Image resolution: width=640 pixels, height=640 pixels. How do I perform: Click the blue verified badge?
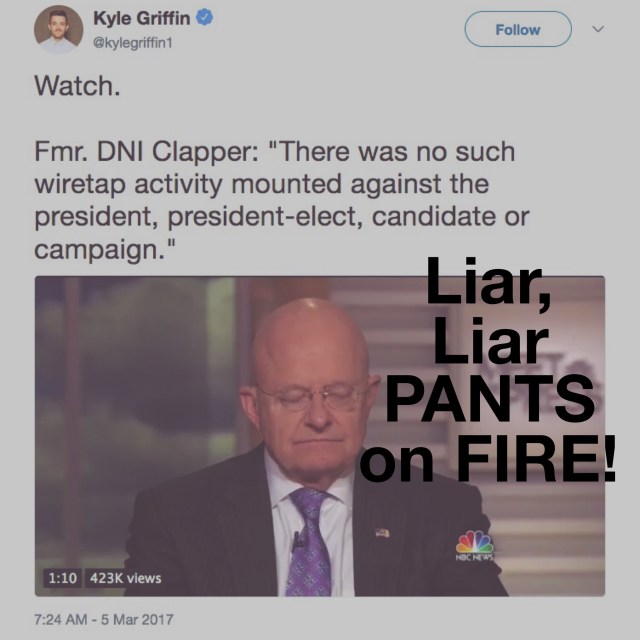204,18
